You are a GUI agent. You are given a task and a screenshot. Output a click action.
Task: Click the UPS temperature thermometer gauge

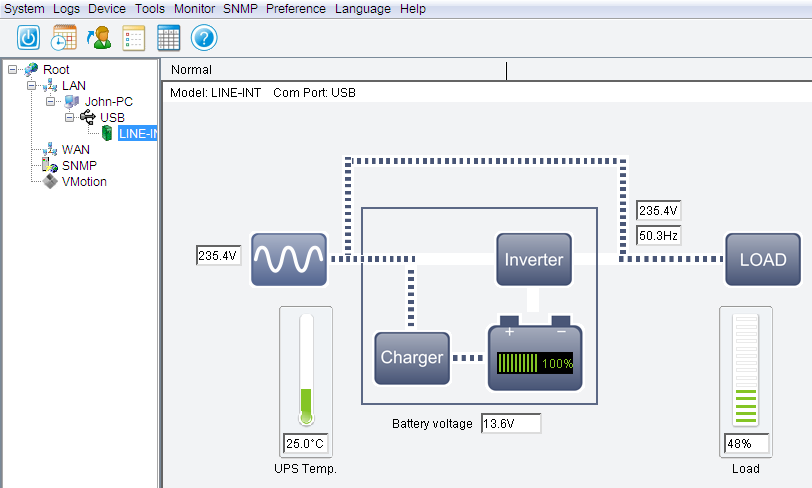[306, 370]
